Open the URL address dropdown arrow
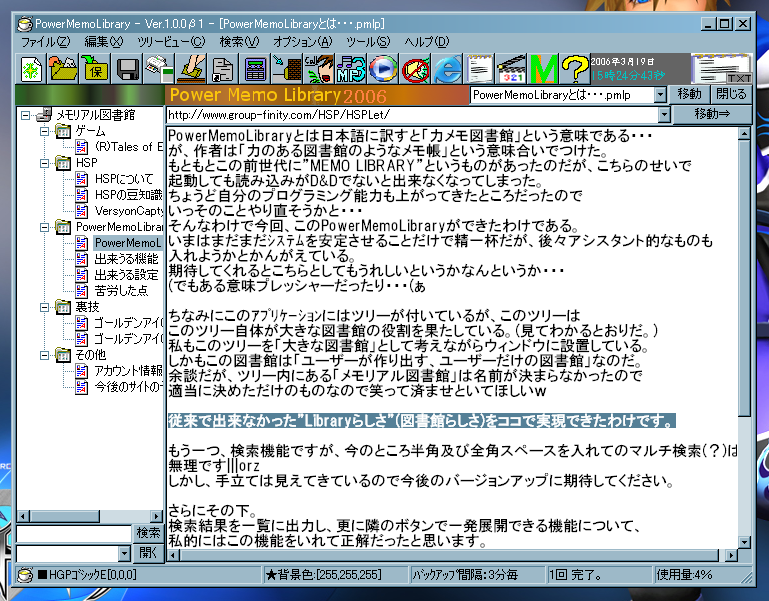 click(664, 115)
